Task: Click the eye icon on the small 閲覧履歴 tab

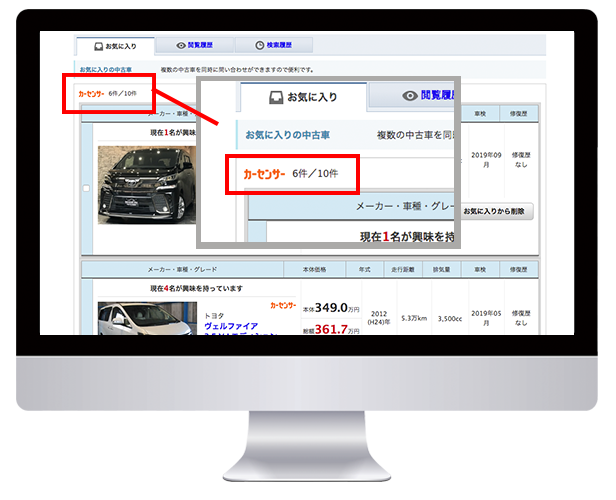Action: [x=180, y=45]
